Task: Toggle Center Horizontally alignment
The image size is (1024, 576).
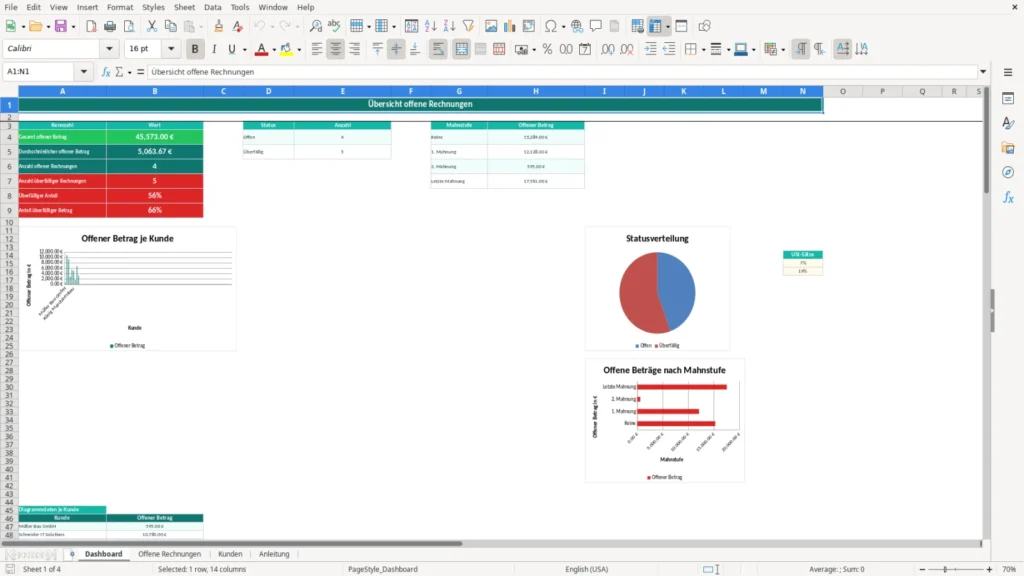Action: tap(335, 49)
